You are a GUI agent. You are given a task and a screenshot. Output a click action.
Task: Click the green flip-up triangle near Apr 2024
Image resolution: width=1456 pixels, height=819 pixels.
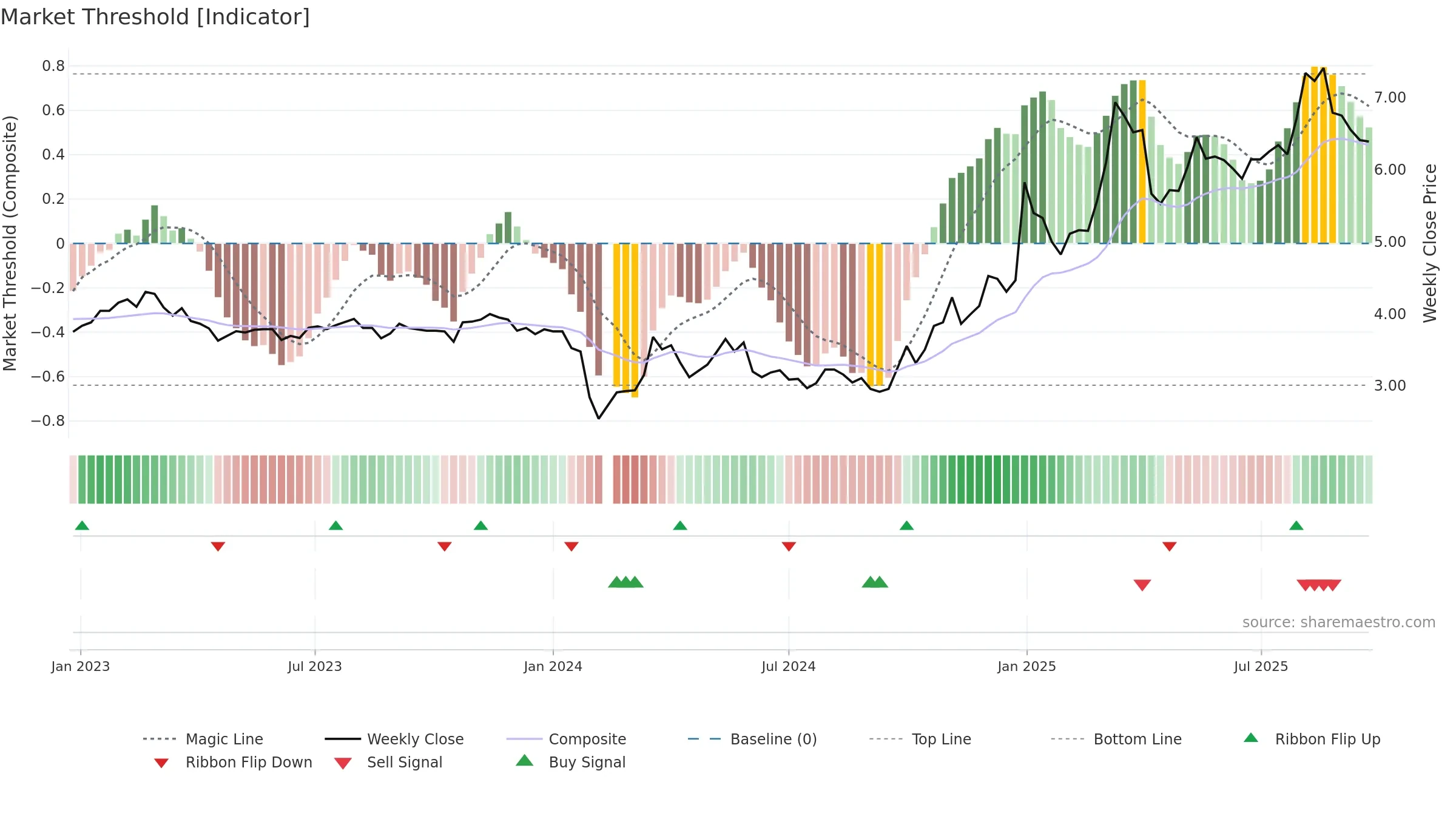pyautogui.click(x=680, y=525)
